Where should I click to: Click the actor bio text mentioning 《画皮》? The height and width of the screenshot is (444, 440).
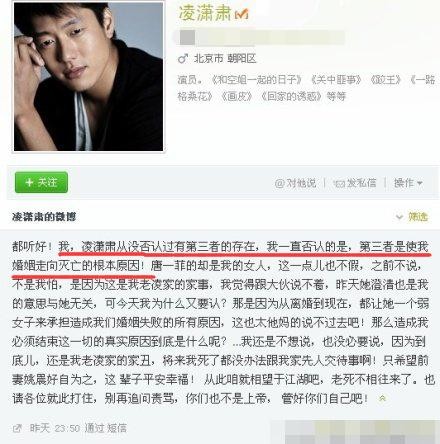pyautogui.click(x=306, y=88)
